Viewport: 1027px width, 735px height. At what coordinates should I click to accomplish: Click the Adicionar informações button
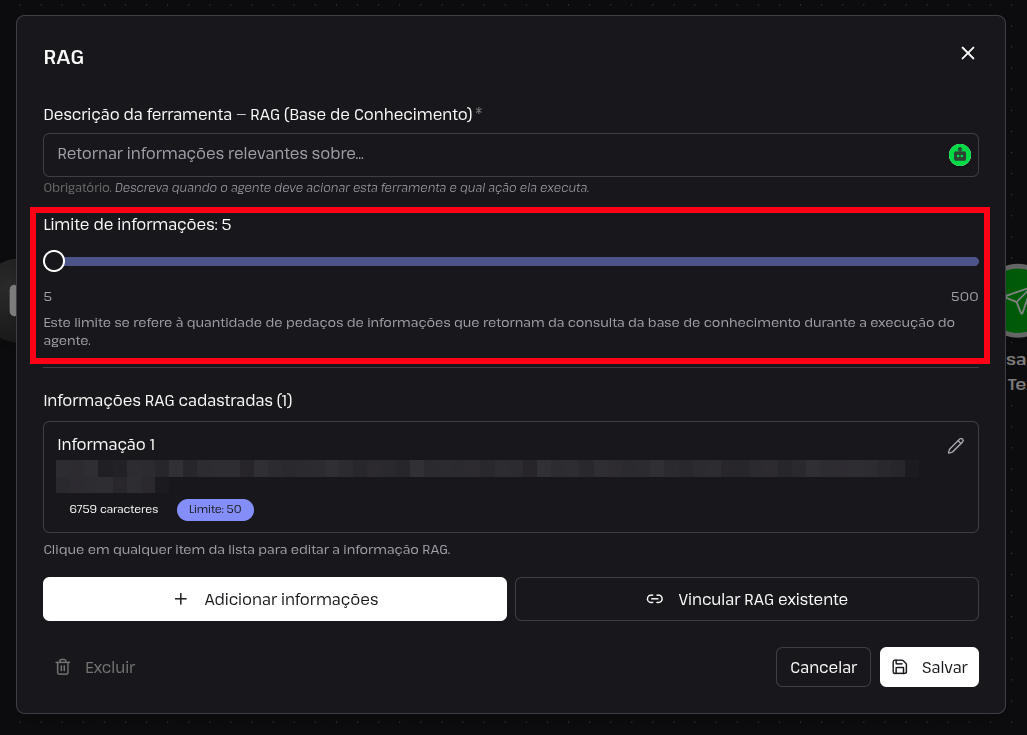275,599
